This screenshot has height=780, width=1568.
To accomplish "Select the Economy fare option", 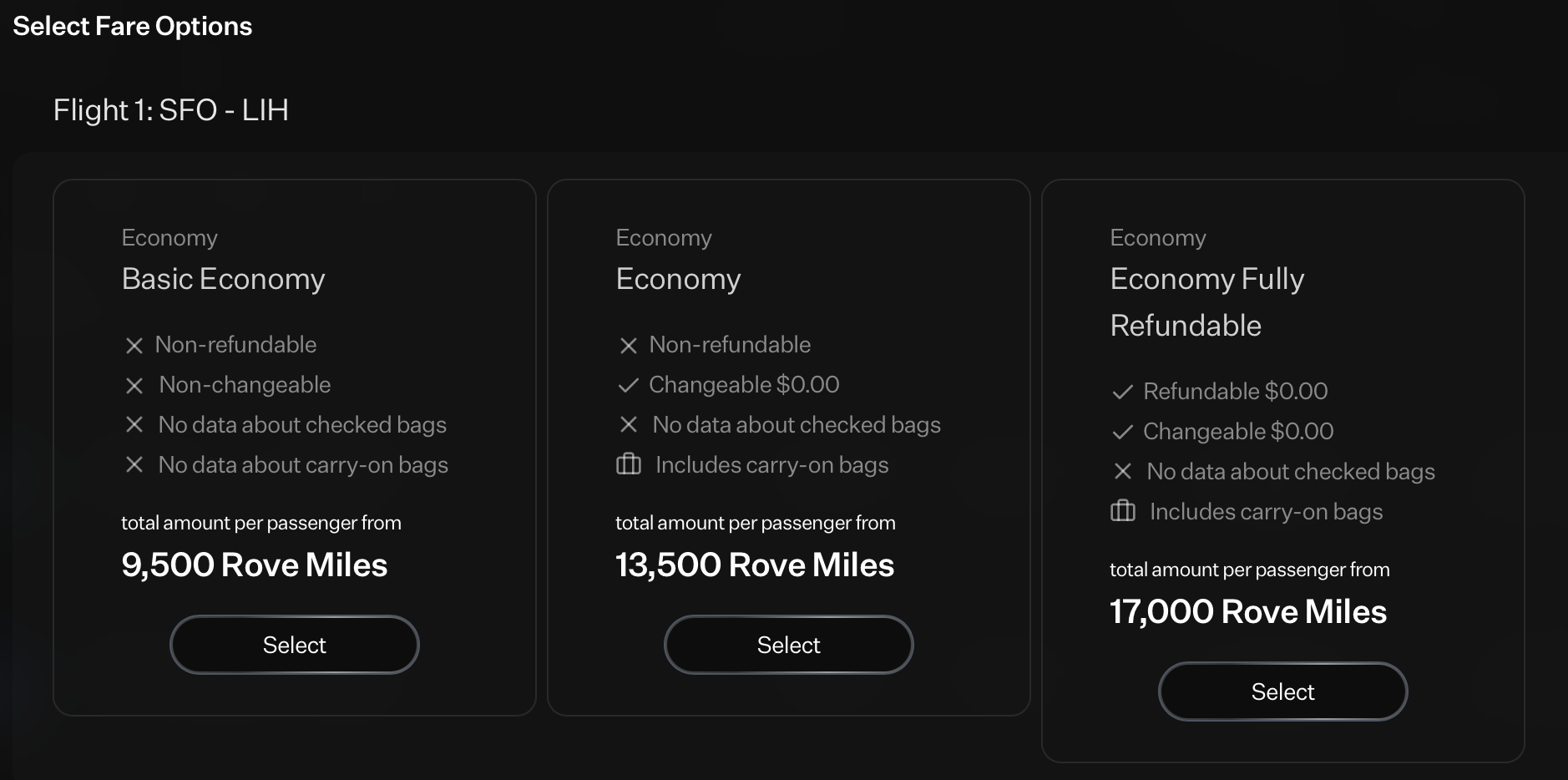I will click(788, 644).
